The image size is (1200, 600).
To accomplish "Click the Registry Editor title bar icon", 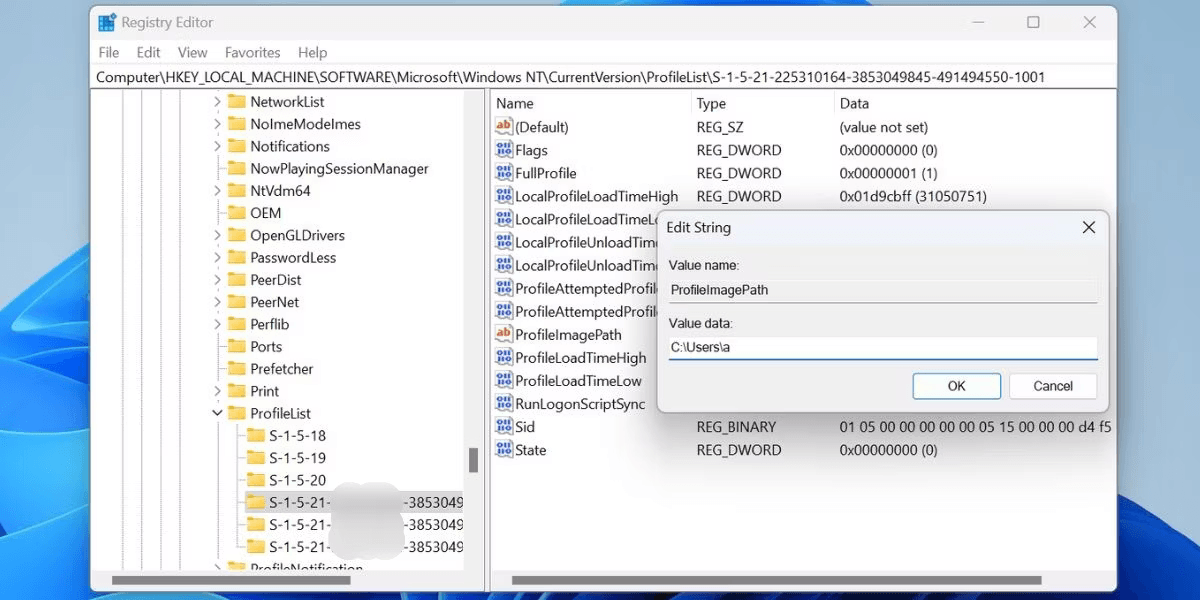I will pyautogui.click(x=105, y=22).
